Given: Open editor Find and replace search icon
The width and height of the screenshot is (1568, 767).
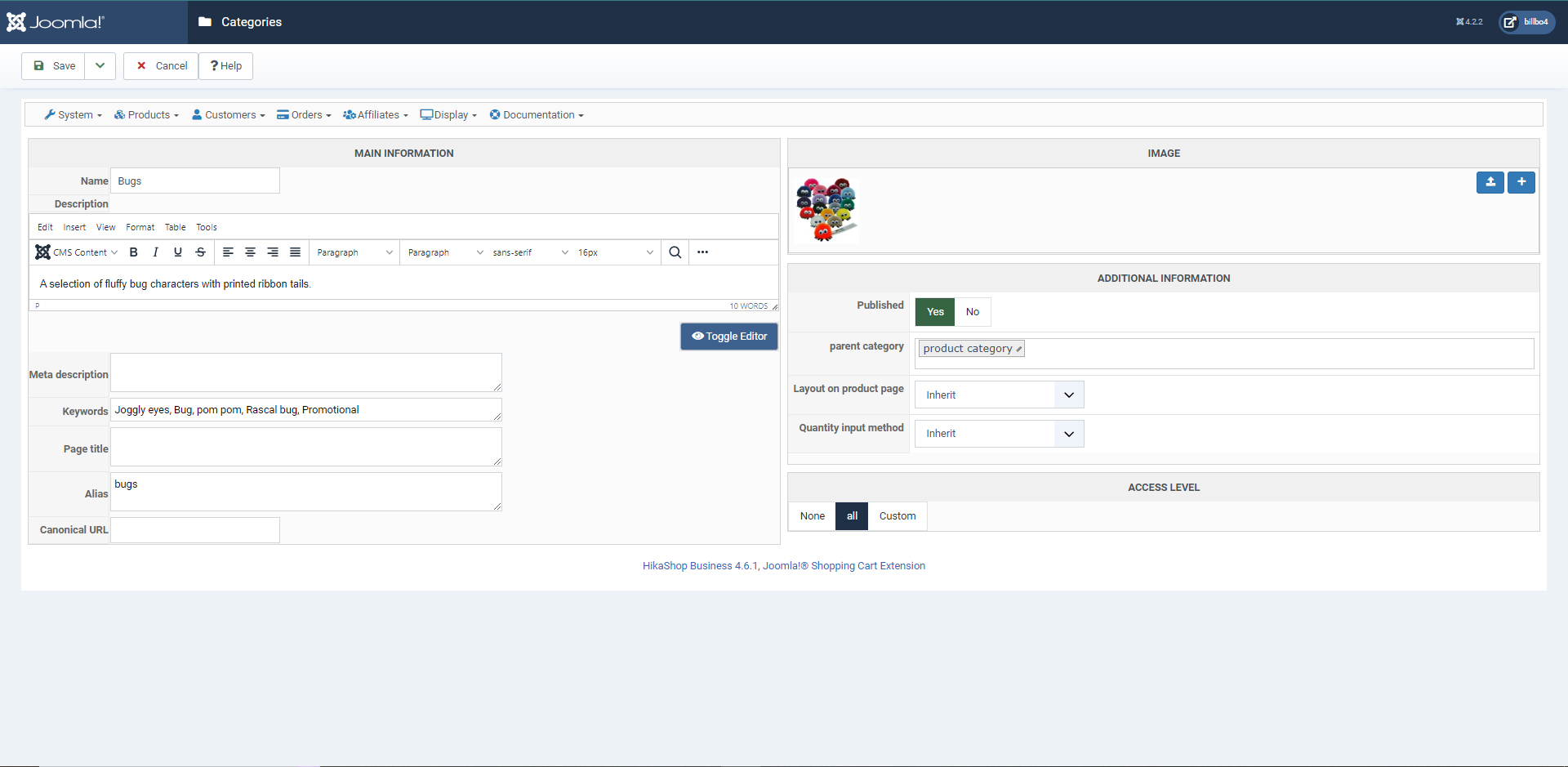Looking at the screenshot, I should pyautogui.click(x=675, y=252).
